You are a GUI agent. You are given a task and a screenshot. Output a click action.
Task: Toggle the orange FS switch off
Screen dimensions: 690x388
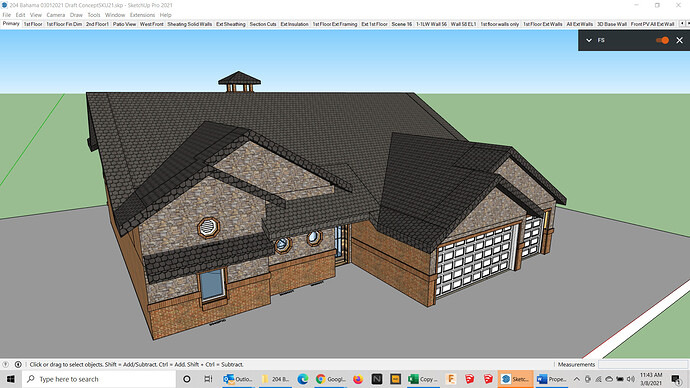(662, 40)
